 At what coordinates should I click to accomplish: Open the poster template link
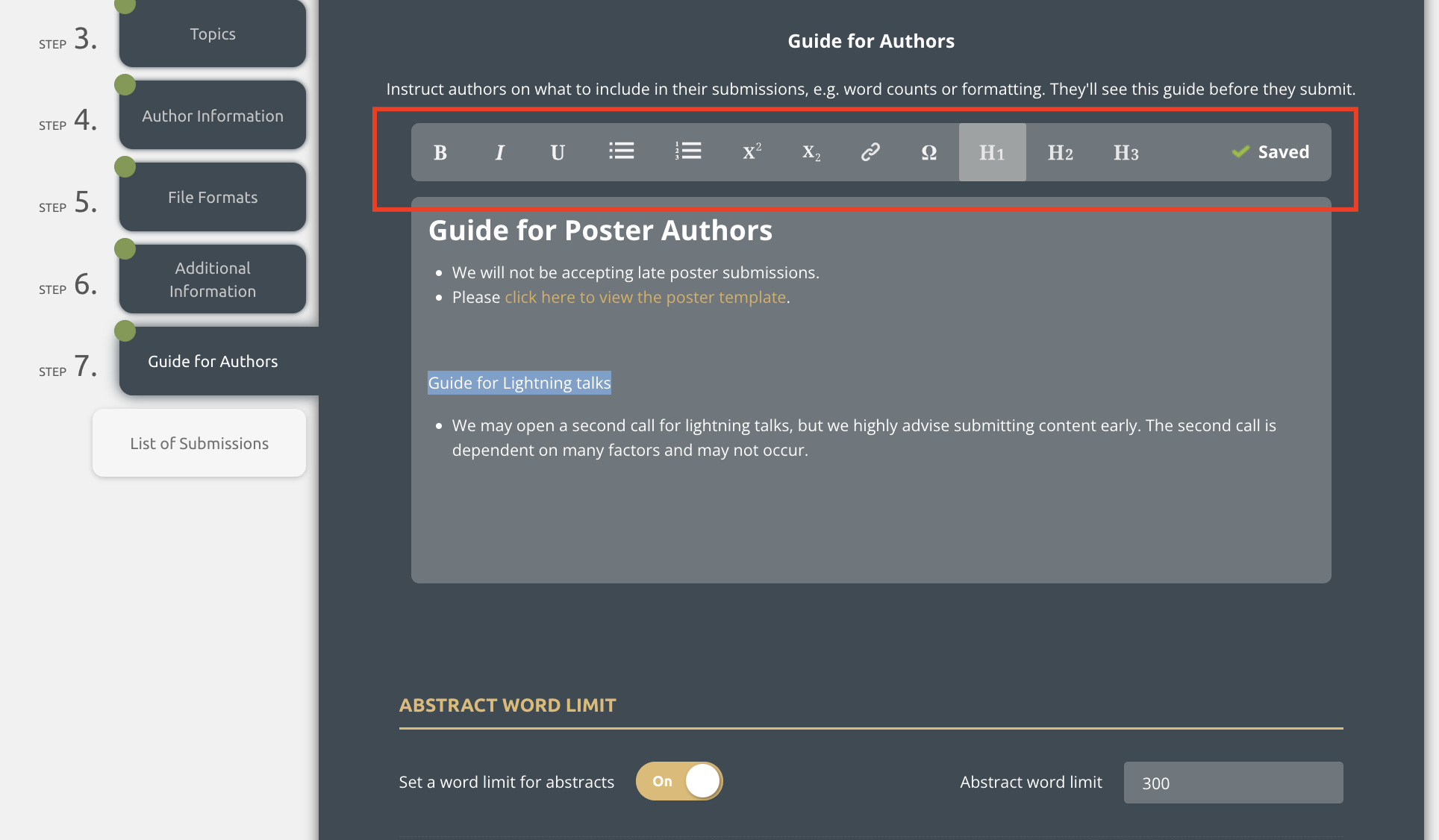645,297
